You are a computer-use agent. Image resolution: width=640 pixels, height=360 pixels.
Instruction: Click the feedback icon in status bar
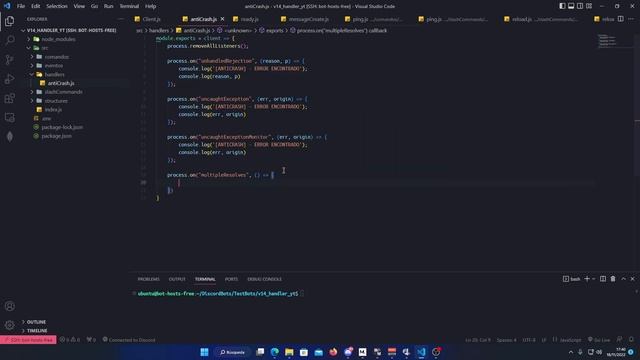tap(619, 340)
